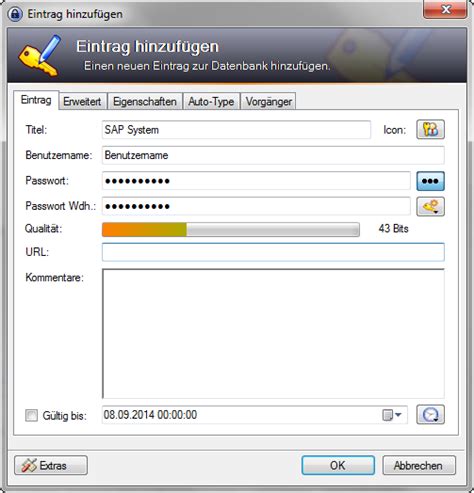
Task: Click the Titel field containing SAP System
Action: 236,130
